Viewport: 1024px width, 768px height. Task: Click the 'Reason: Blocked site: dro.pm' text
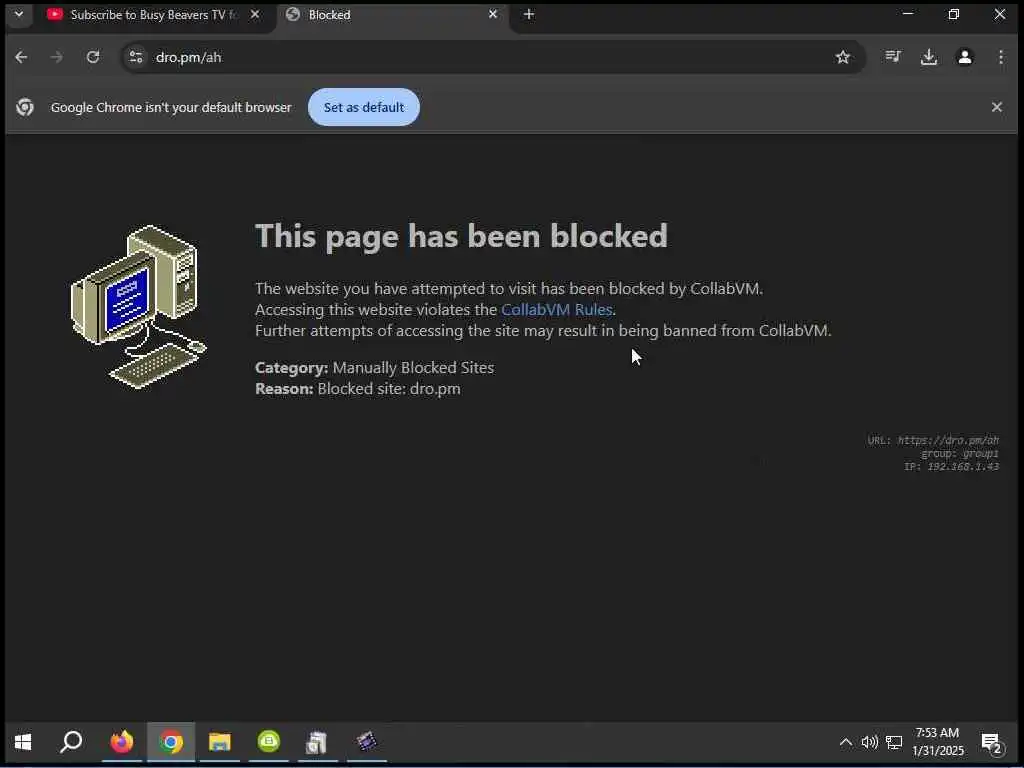tap(358, 389)
